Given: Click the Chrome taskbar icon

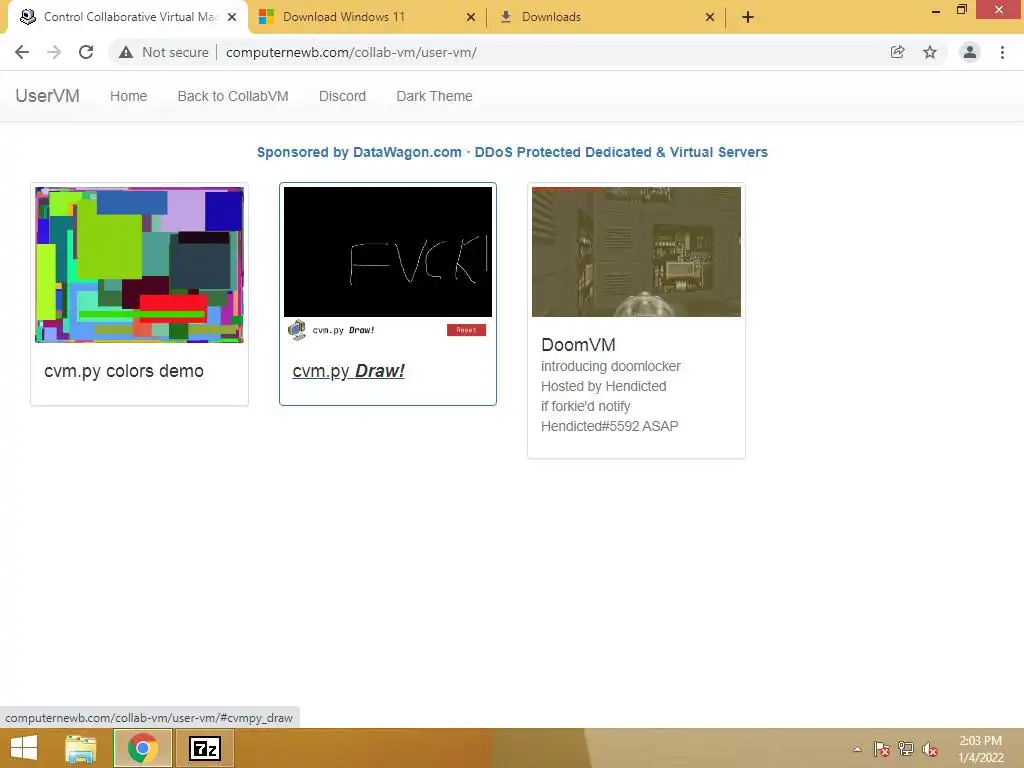Looking at the screenshot, I should [x=143, y=748].
